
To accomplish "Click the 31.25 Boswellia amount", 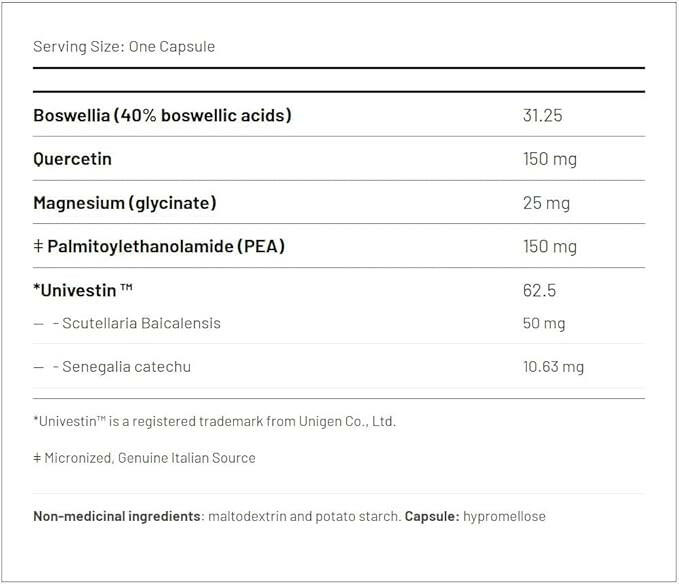I will [x=542, y=115].
